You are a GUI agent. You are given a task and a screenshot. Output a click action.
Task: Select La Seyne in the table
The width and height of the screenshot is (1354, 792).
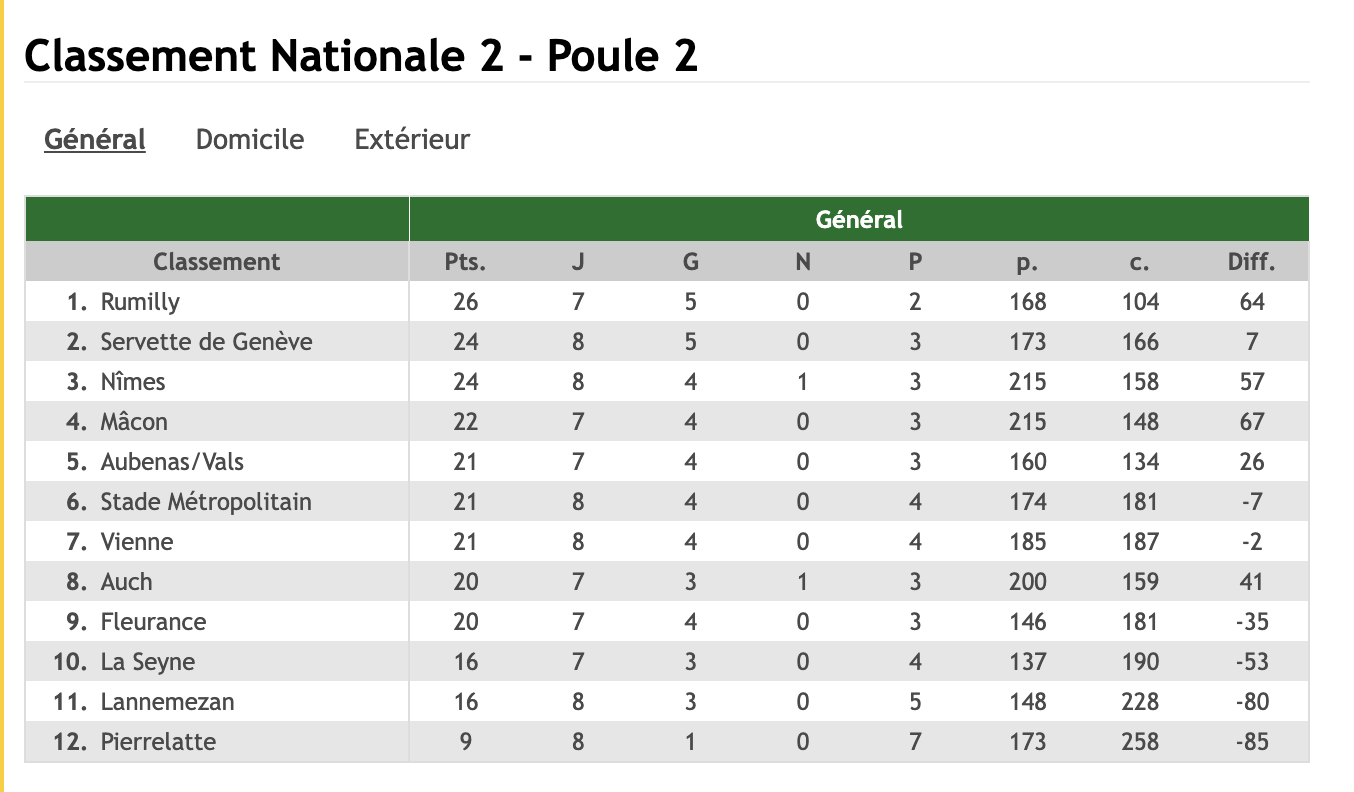(148, 662)
